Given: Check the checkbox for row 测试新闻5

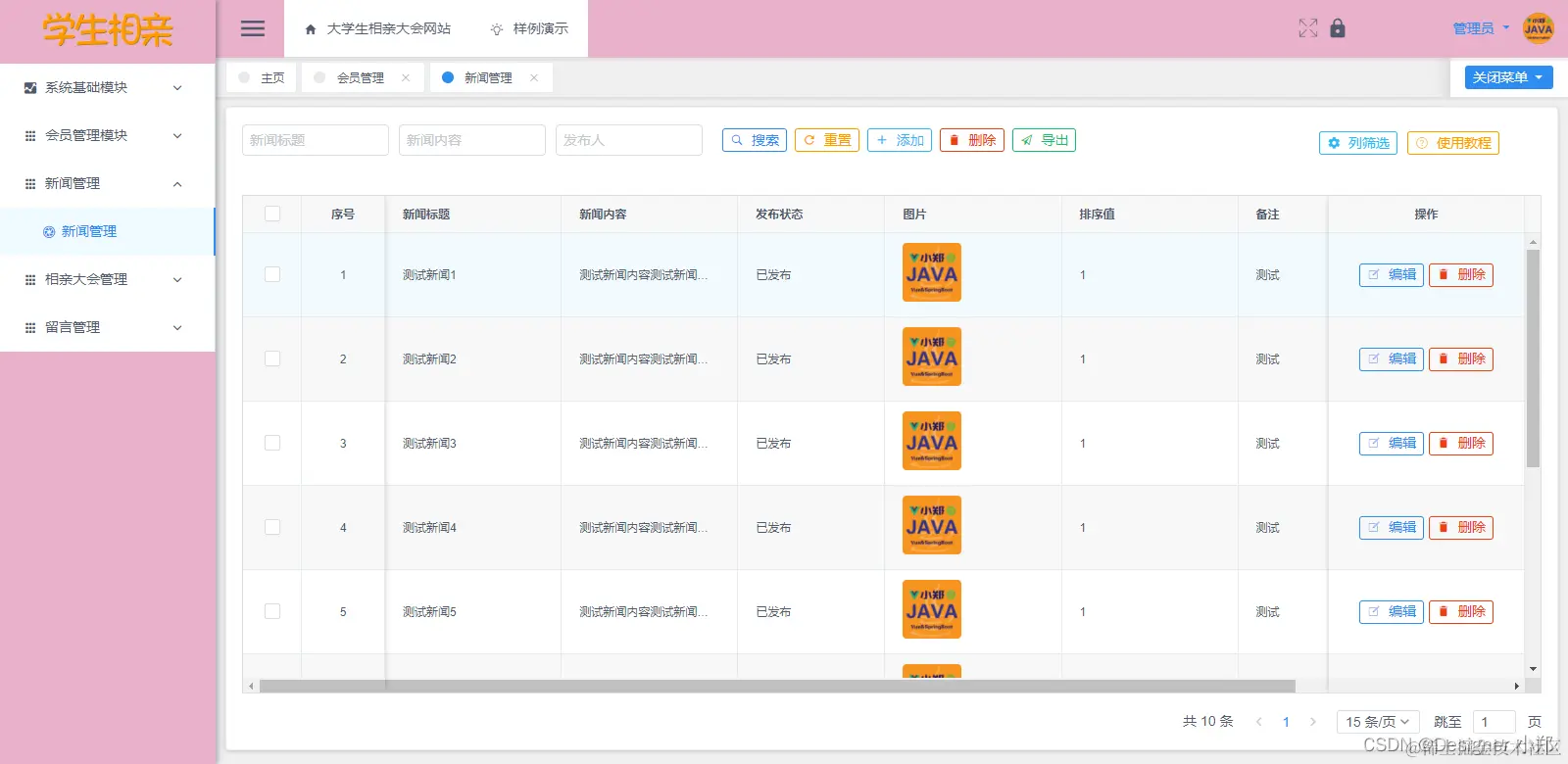Looking at the screenshot, I should (272, 611).
